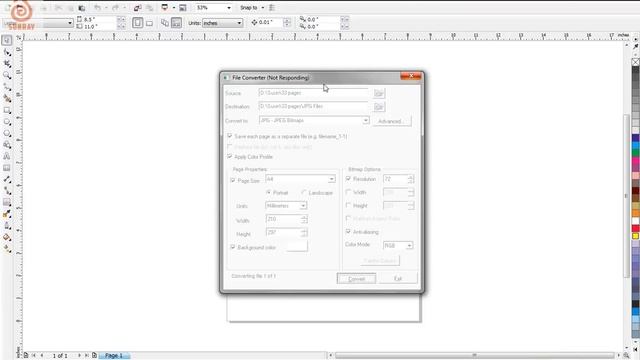Set landscape orientation in property bar
Image resolution: width=640 pixels, height=360 pixels.
(149, 23)
